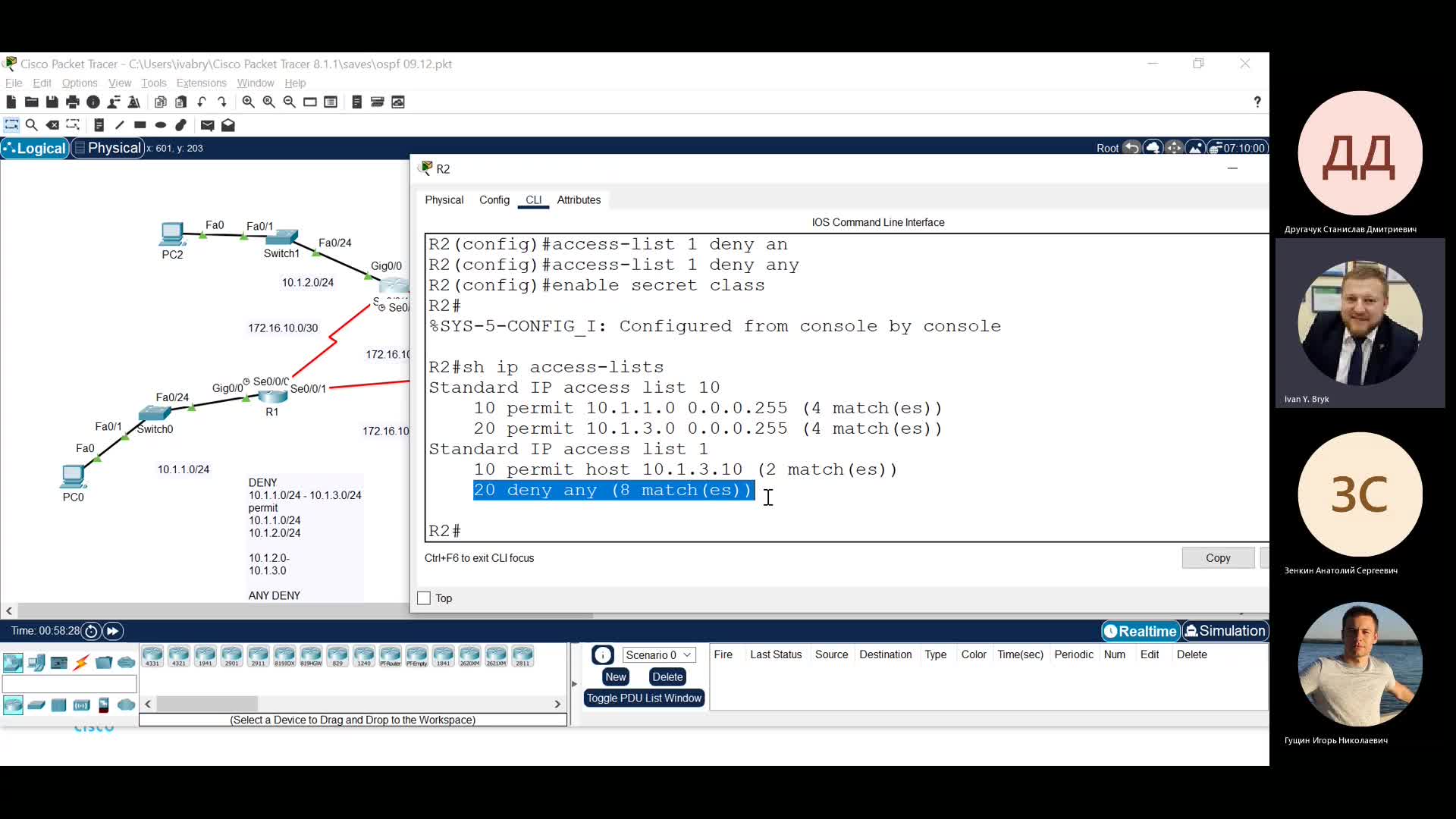This screenshot has width=1456, height=819.
Task: Activate the Inspect magnifier tool
Action: (x=32, y=125)
